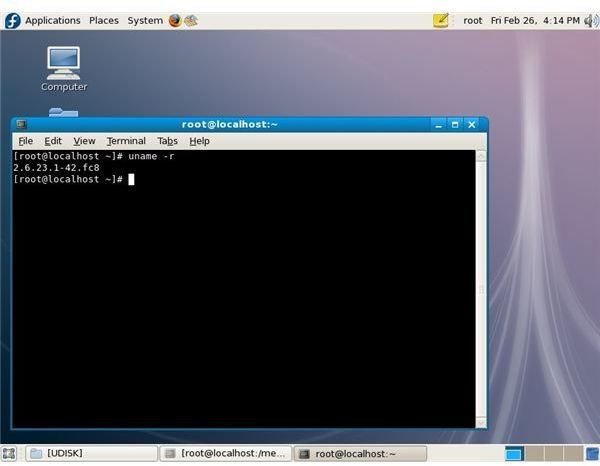Open the terminal File menu
The width and height of the screenshot is (600, 466).
[26, 141]
